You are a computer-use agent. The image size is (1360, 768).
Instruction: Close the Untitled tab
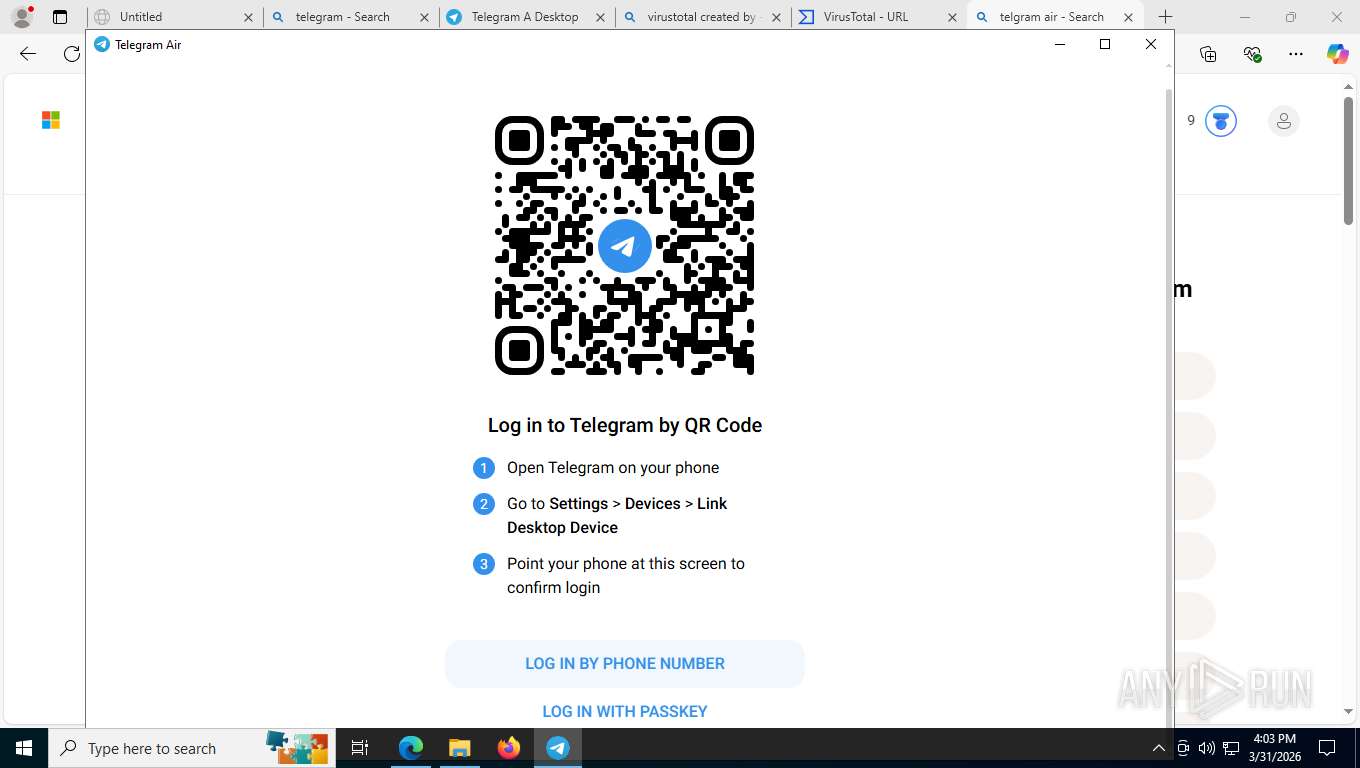(248, 17)
